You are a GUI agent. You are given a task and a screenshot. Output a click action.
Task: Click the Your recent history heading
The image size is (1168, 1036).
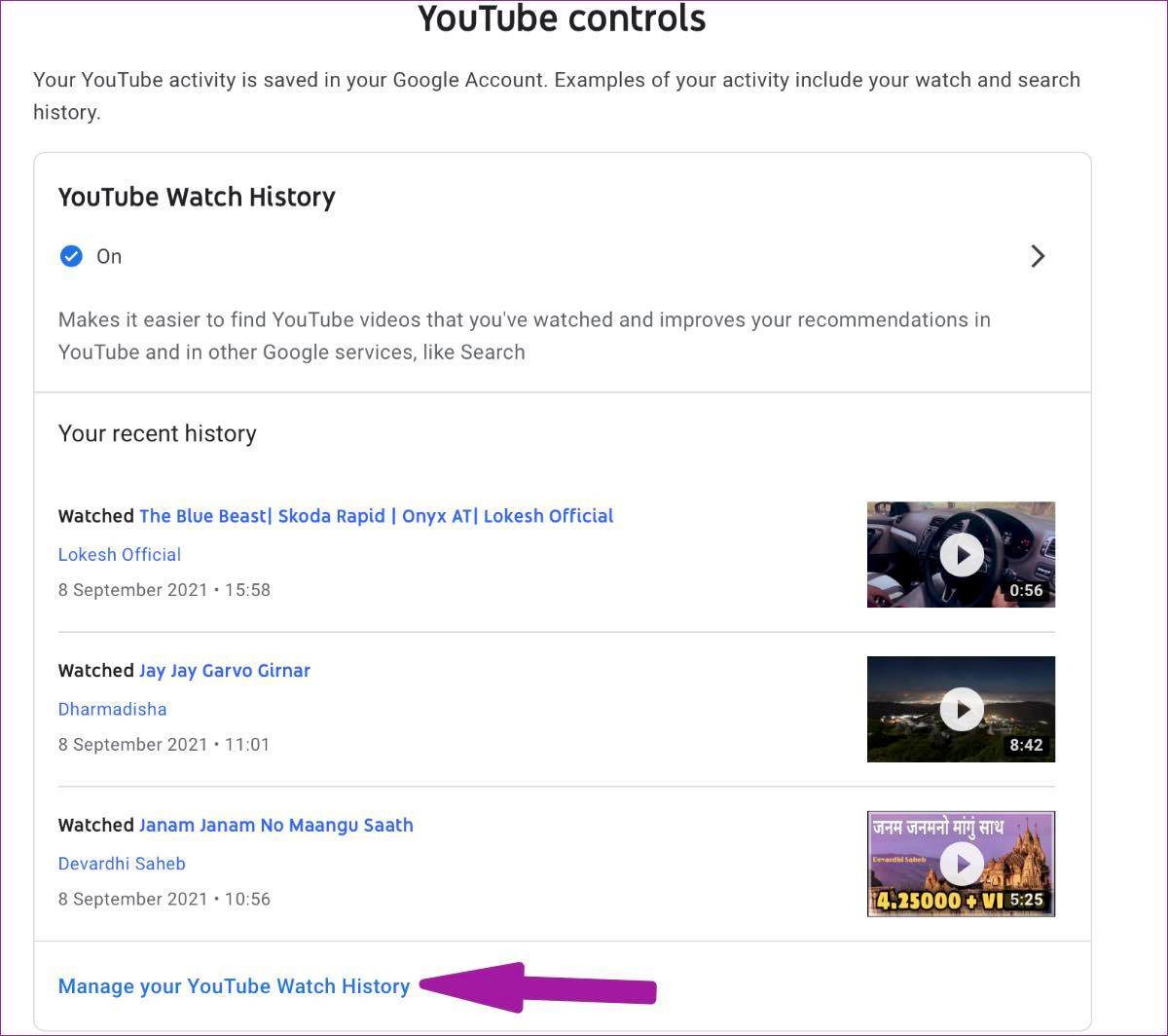(158, 433)
